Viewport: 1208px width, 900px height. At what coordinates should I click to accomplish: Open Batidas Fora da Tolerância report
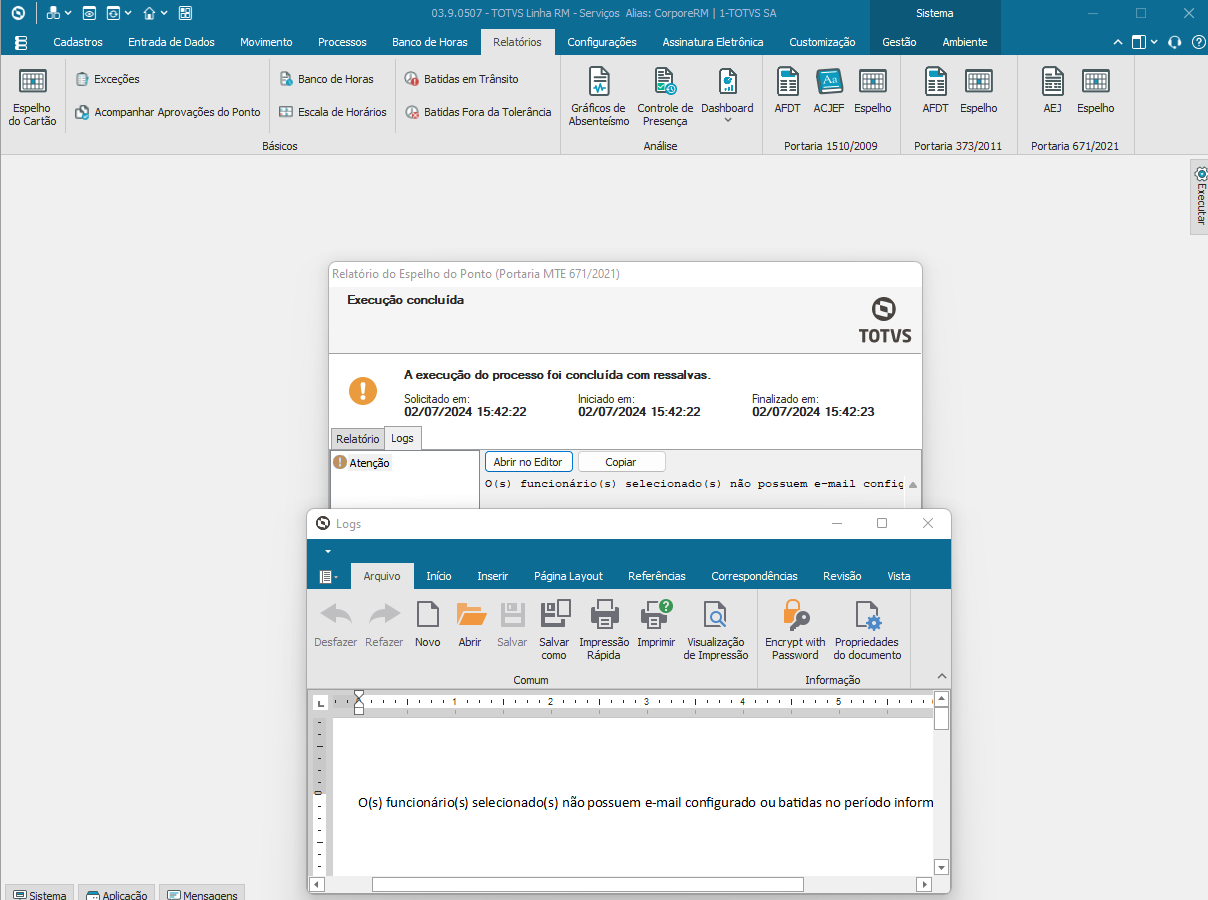(478, 112)
